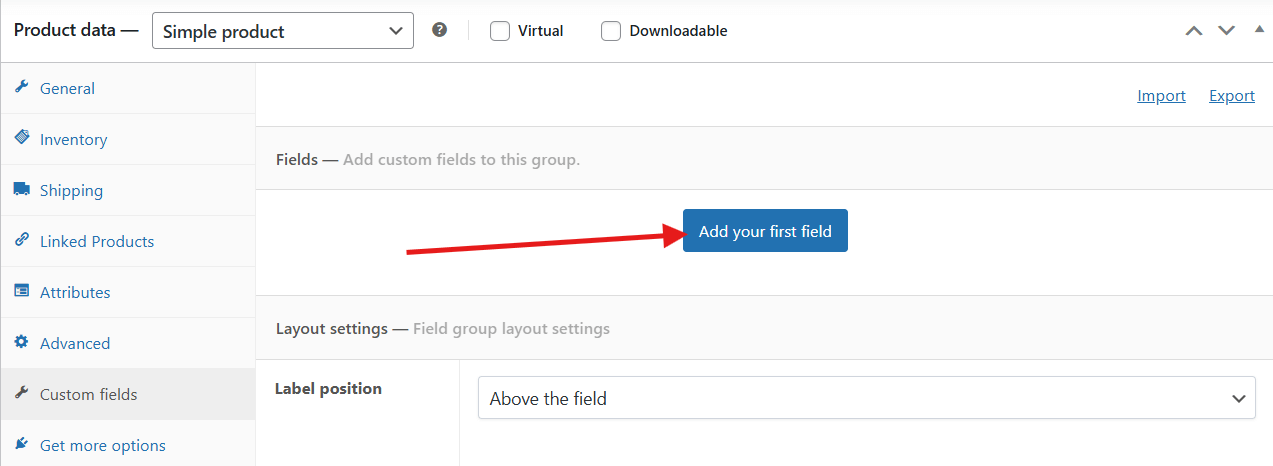Follow the Import link
Screen dimensions: 1273x466
[x=1161, y=96]
